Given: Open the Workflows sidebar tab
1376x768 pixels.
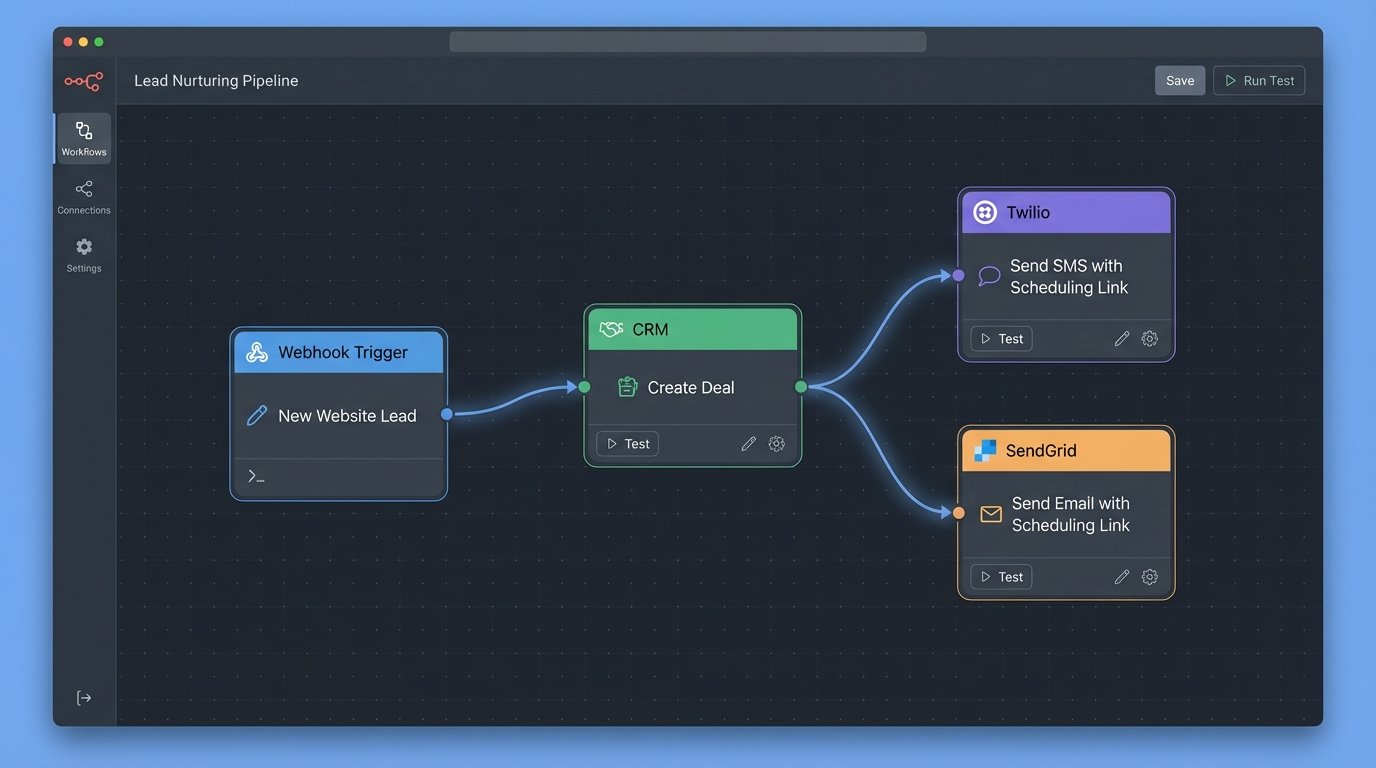Looking at the screenshot, I should [84, 138].
